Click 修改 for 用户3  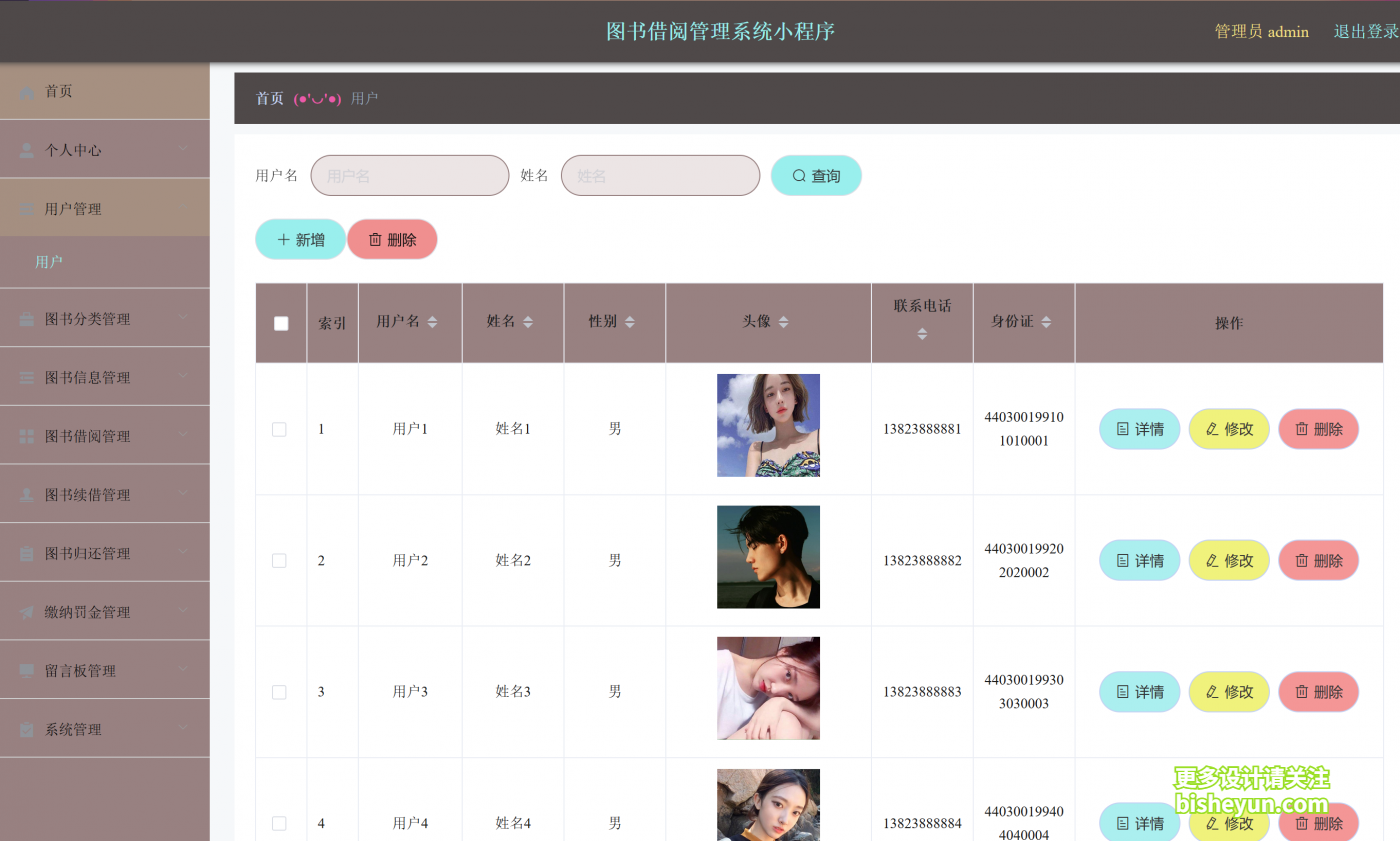(1229, 692)
